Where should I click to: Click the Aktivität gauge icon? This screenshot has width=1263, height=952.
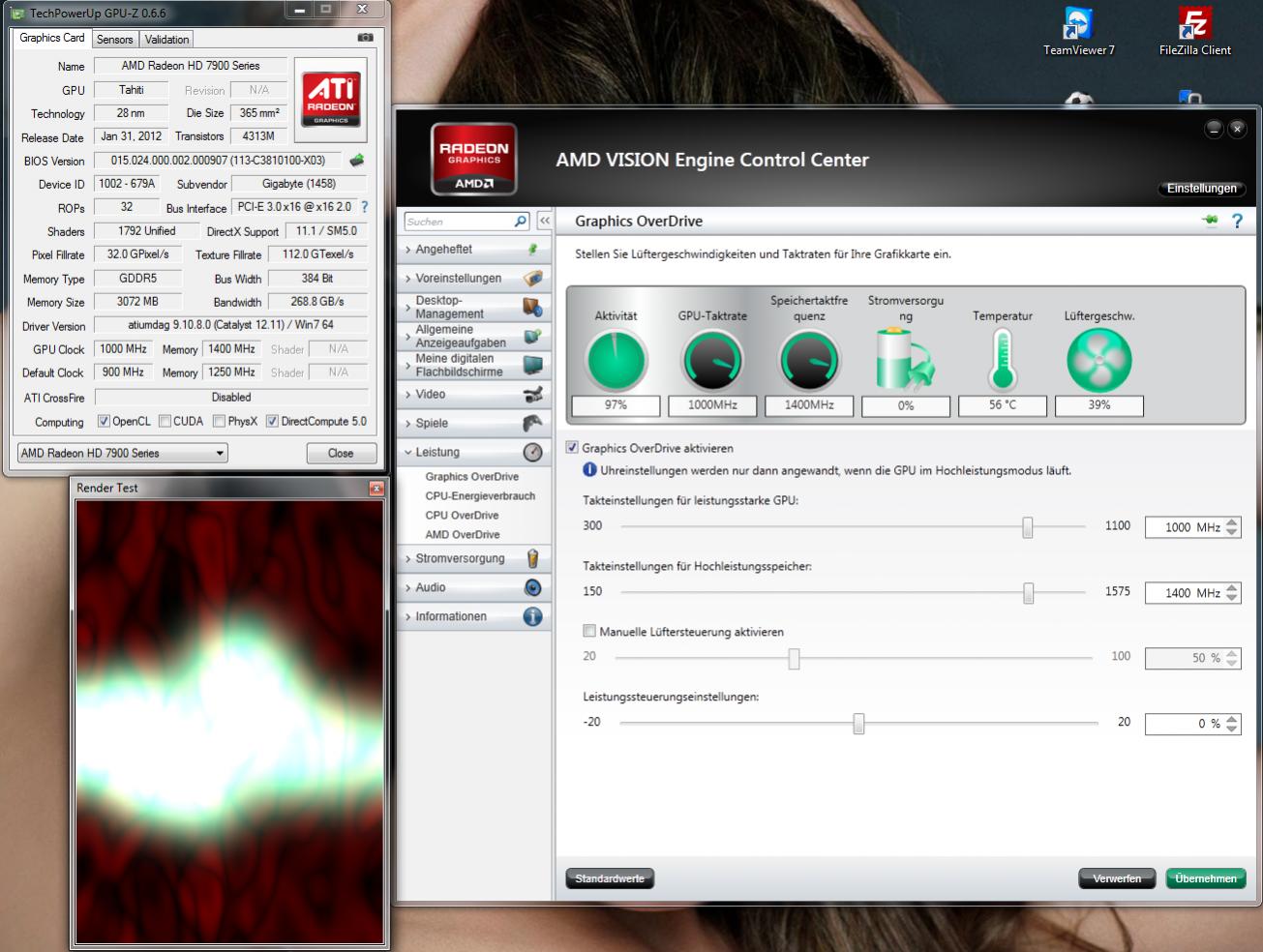pyautogui.click(x=616, y=360)
